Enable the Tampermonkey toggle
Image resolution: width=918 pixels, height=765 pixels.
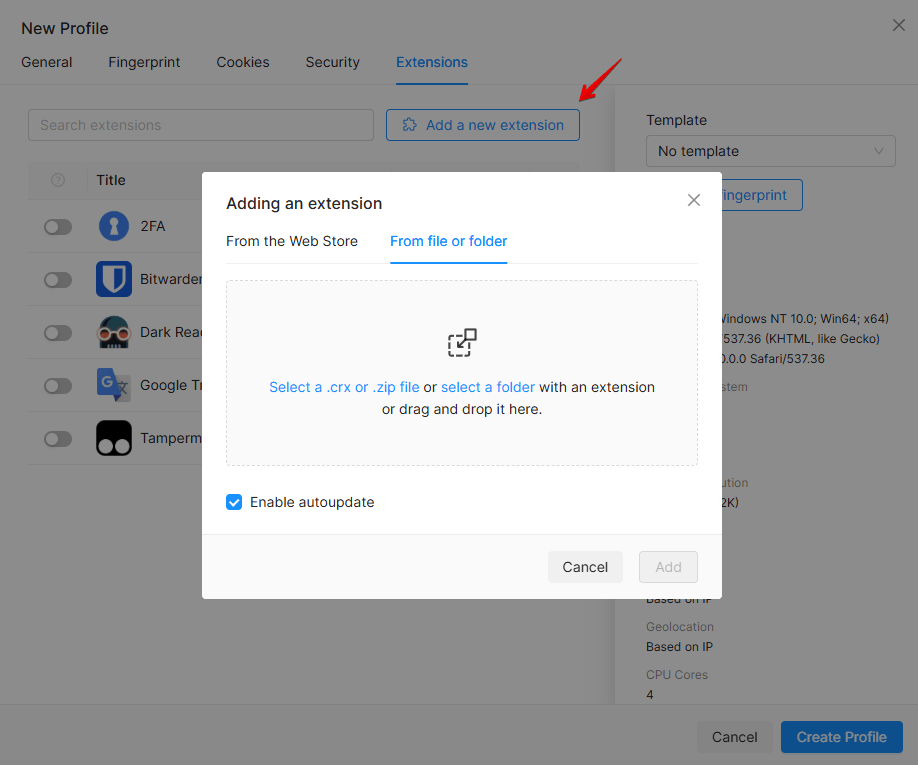pos(58,439)
